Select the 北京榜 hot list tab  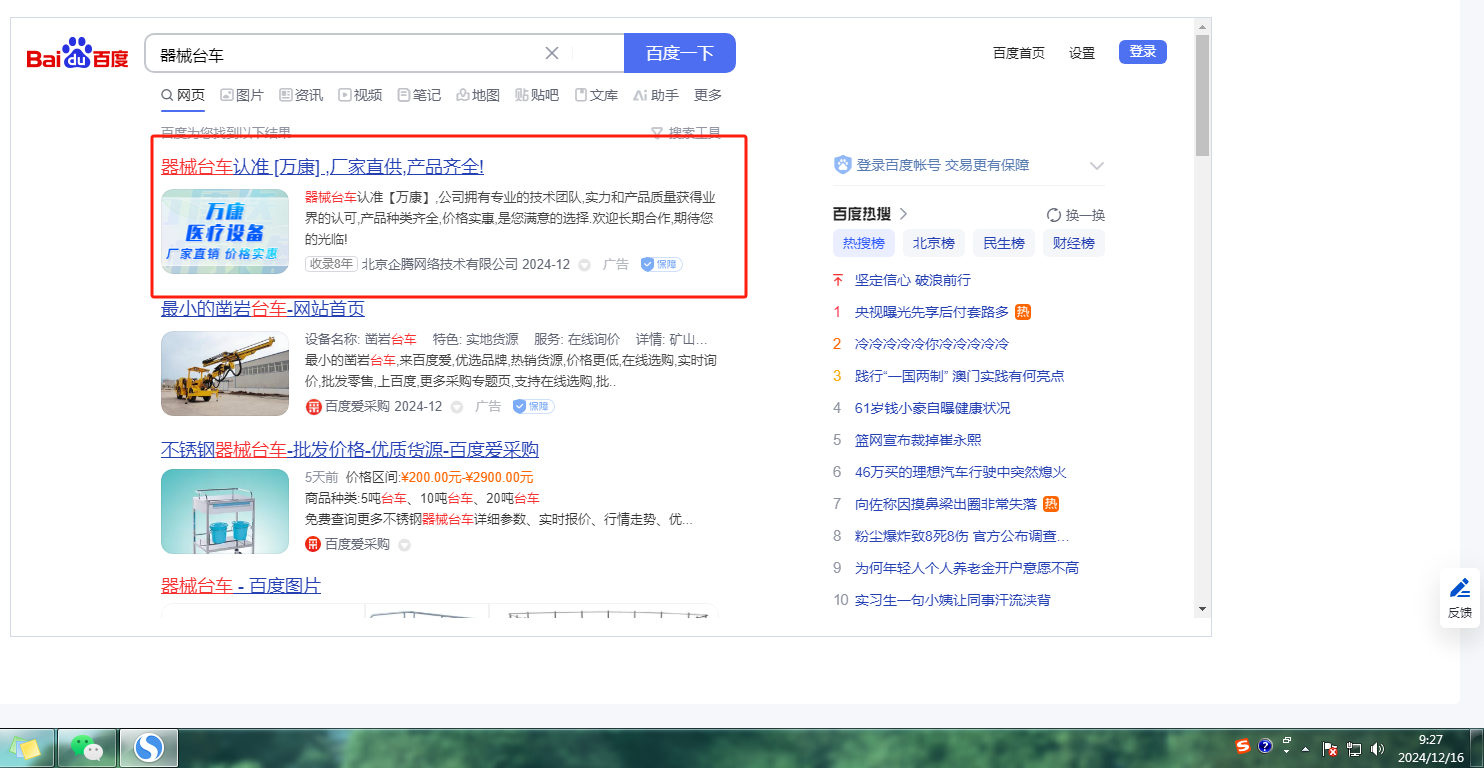click(933, 243)
